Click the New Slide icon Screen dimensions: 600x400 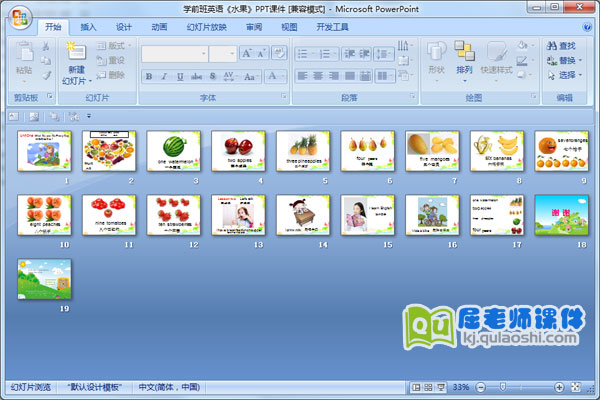(76, 51)
